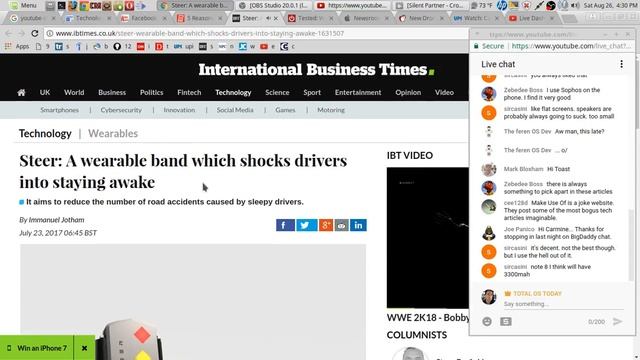Click the ibtimes address bar URL
Viewport: 640px width, 360px height.
point(200,33)
